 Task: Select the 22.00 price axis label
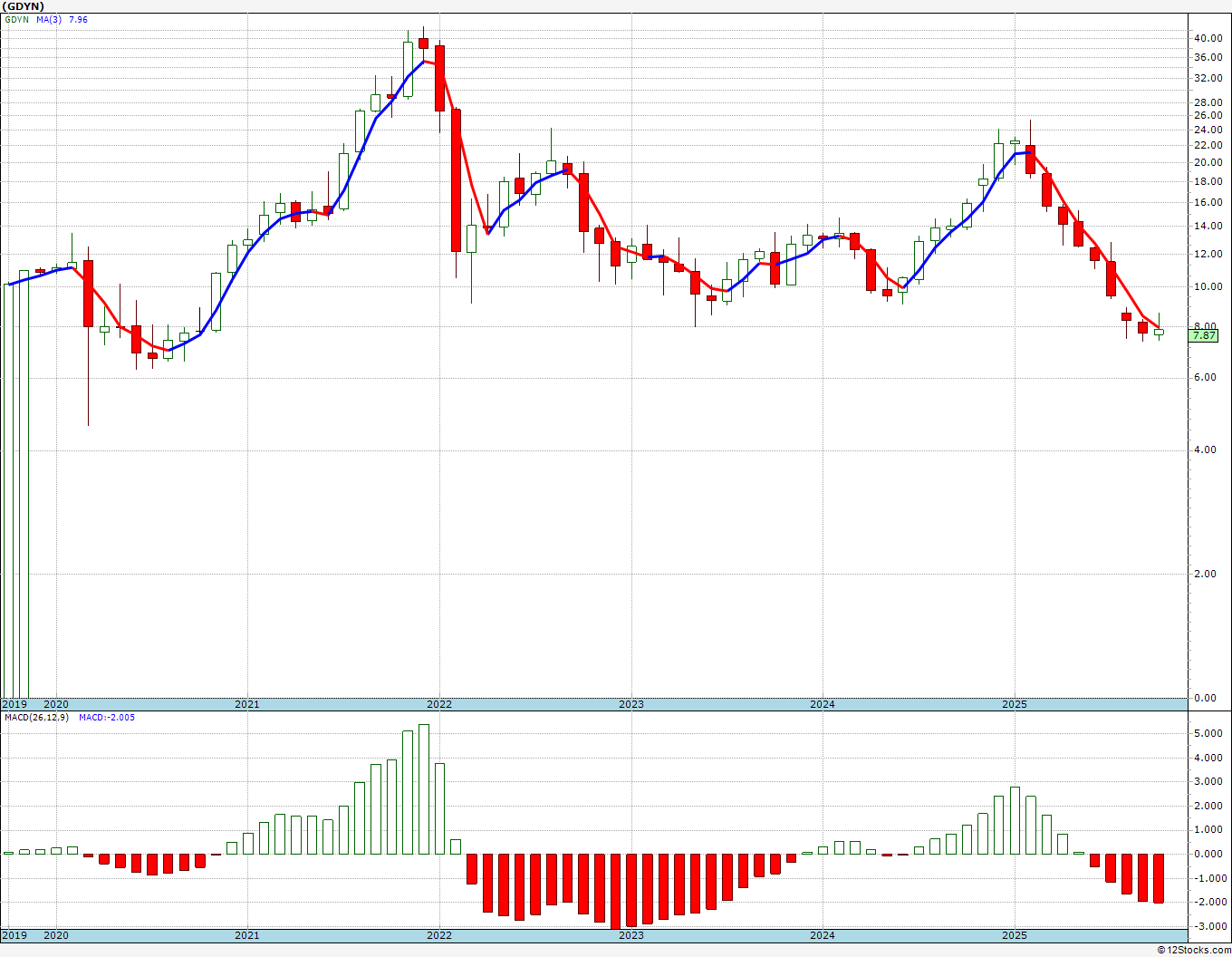[x=1208, y=145]
